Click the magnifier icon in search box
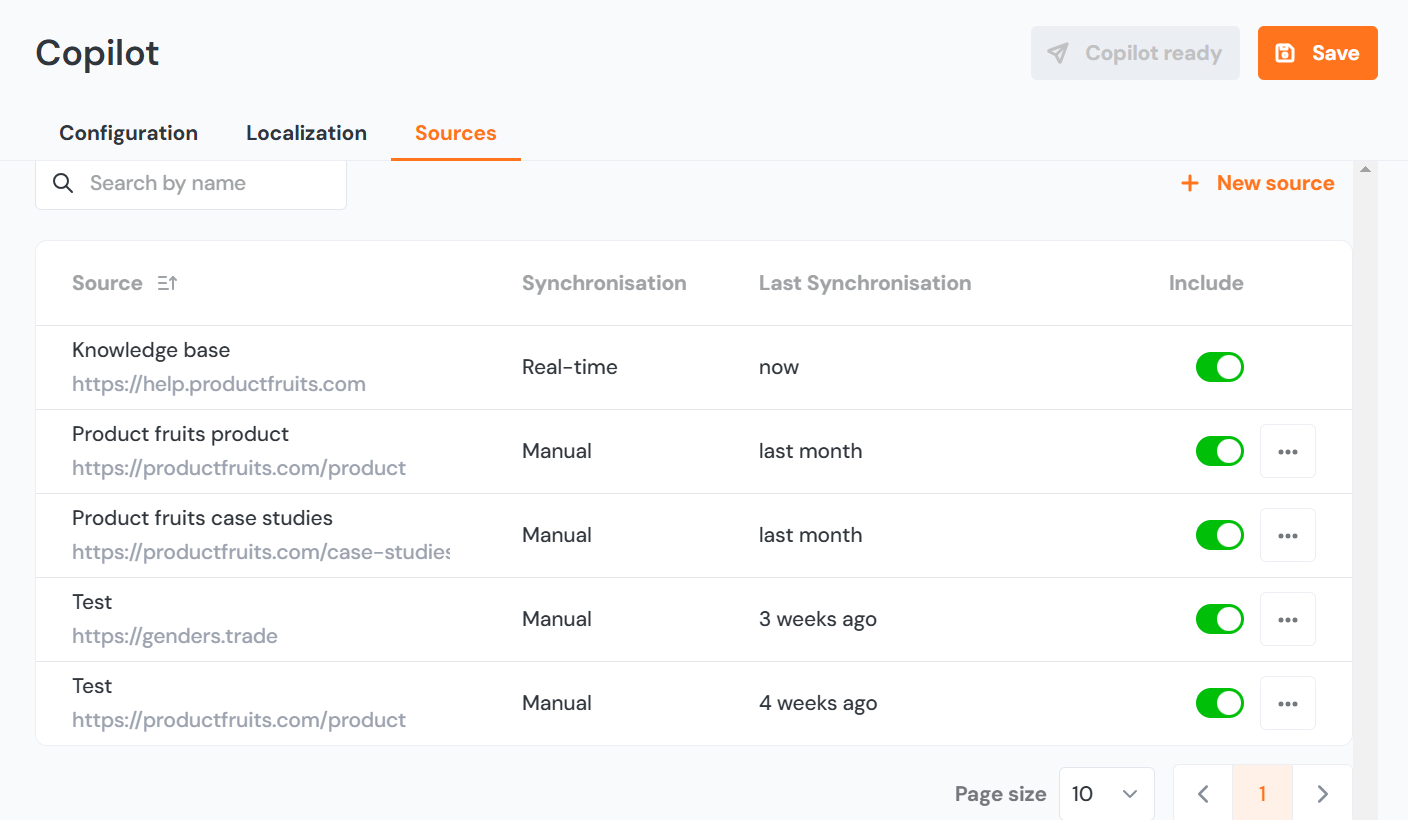This screenshot has width=1408, height=820. [x=63, y=184]
